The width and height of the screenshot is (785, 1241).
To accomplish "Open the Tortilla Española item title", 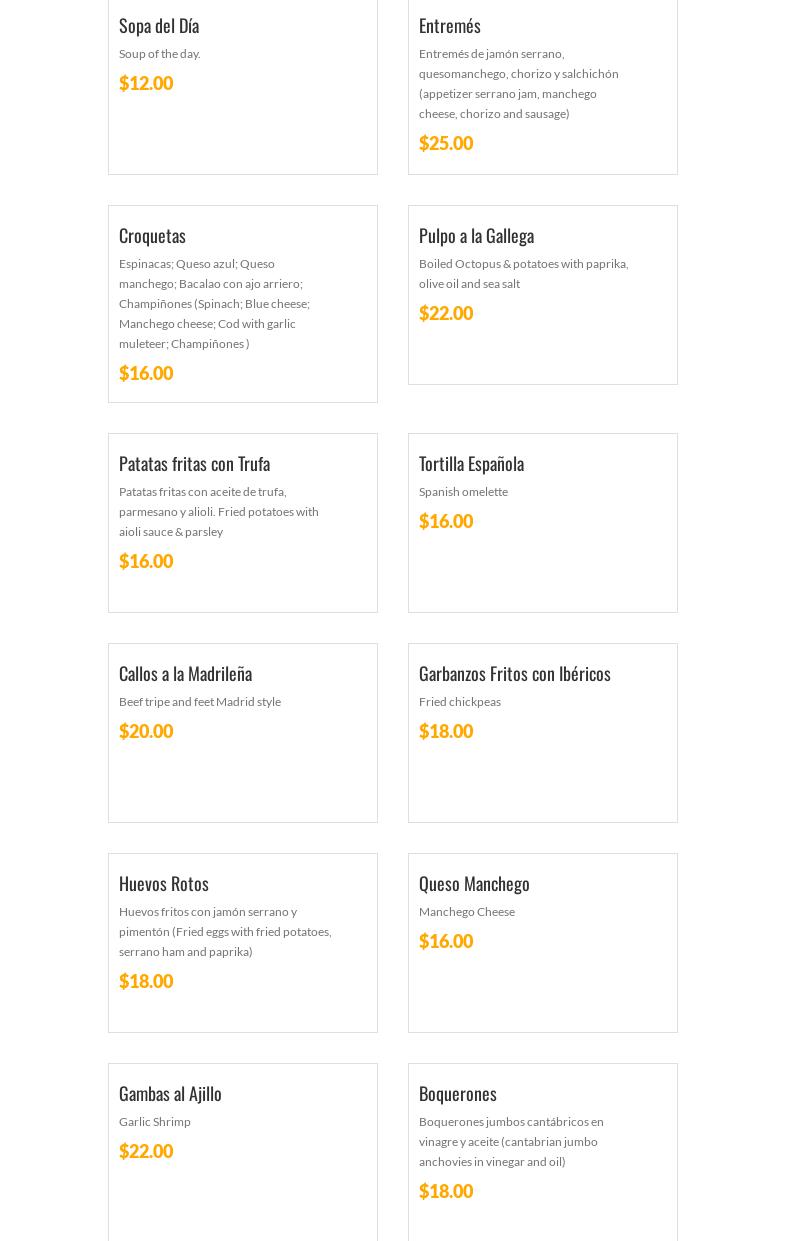I will pos(471,464).
